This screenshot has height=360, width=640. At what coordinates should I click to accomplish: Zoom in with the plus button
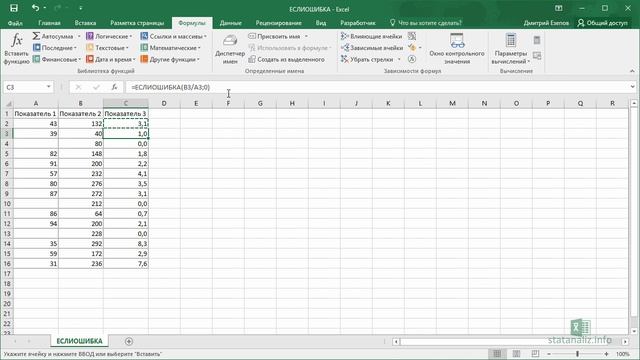coord(606,354)
